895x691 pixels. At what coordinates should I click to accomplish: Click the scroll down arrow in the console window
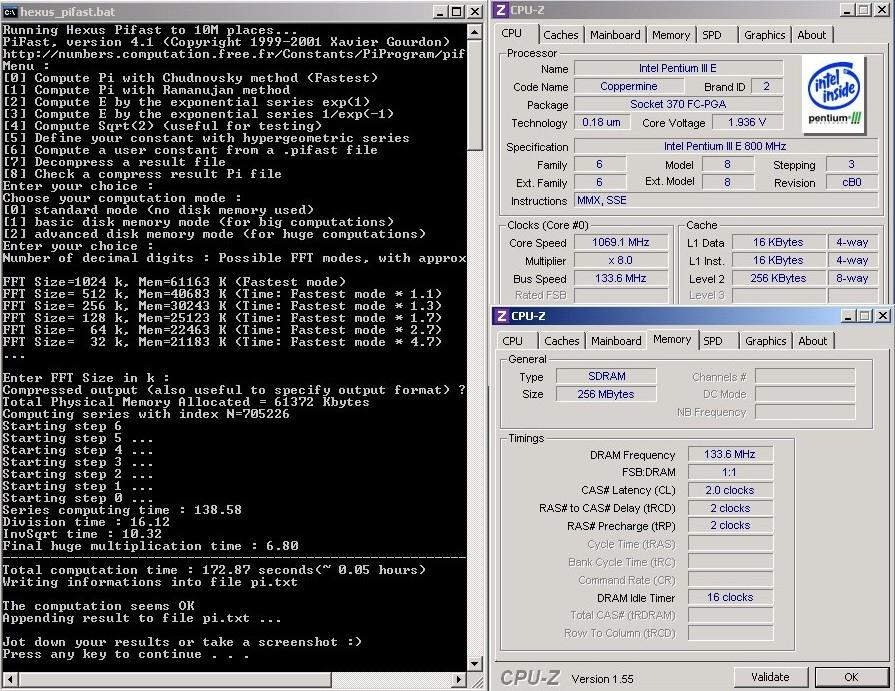475,663
